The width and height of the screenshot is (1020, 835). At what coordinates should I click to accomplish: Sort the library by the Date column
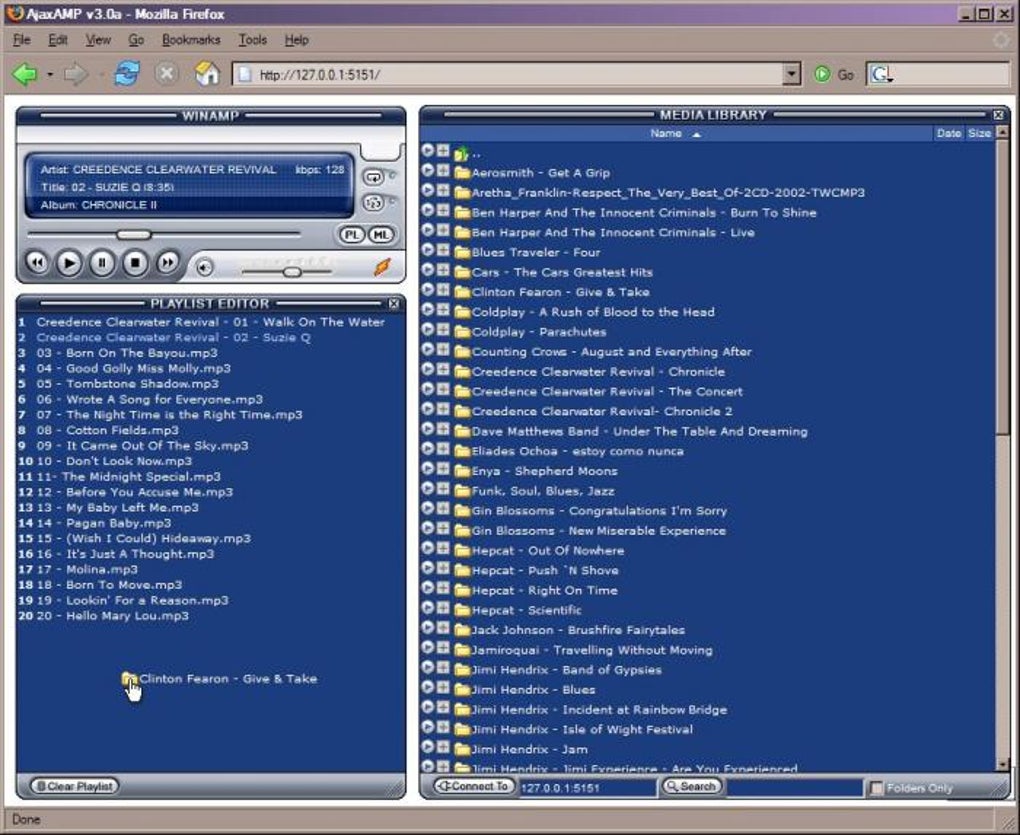(x=948, y=133)
